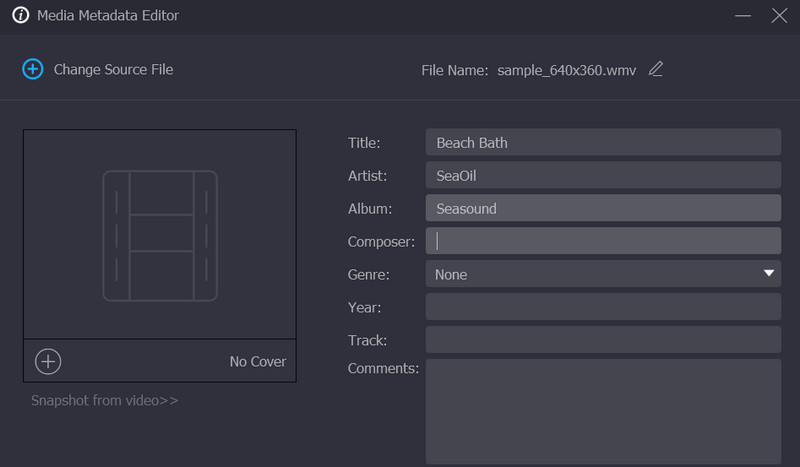800x467 pixels.
Task: Click the file name sample_640x360.wmv text
Action: (x=567, y=70)
